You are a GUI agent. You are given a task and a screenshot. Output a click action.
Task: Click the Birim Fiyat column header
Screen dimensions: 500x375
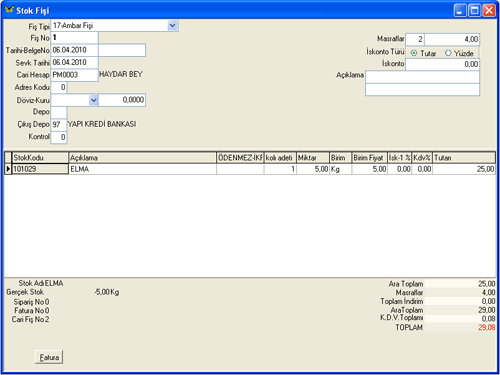369,158
